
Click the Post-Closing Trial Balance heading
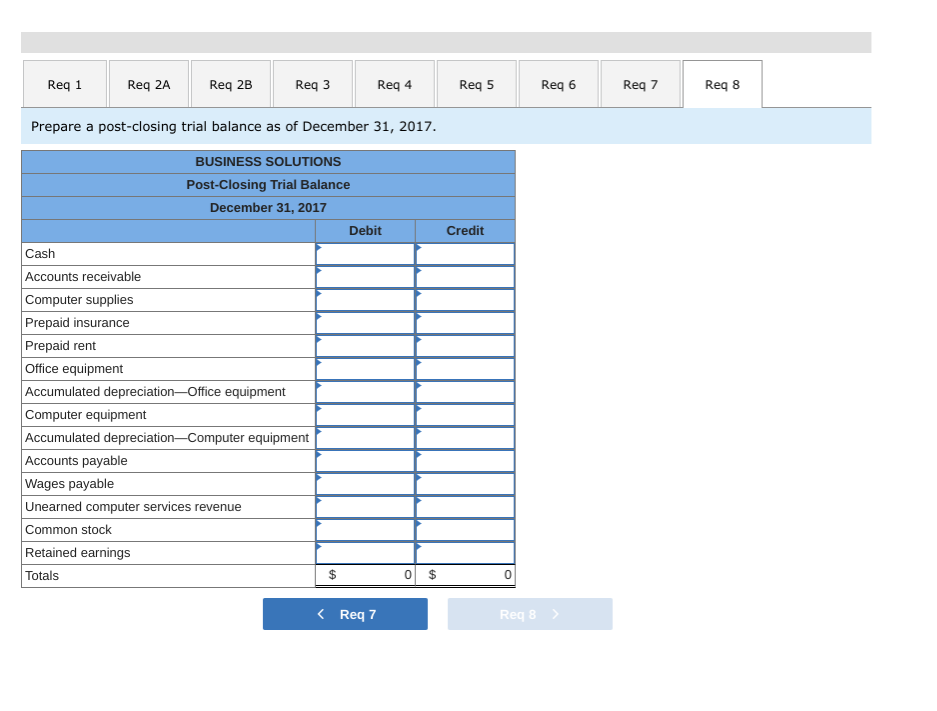point(268,185)
